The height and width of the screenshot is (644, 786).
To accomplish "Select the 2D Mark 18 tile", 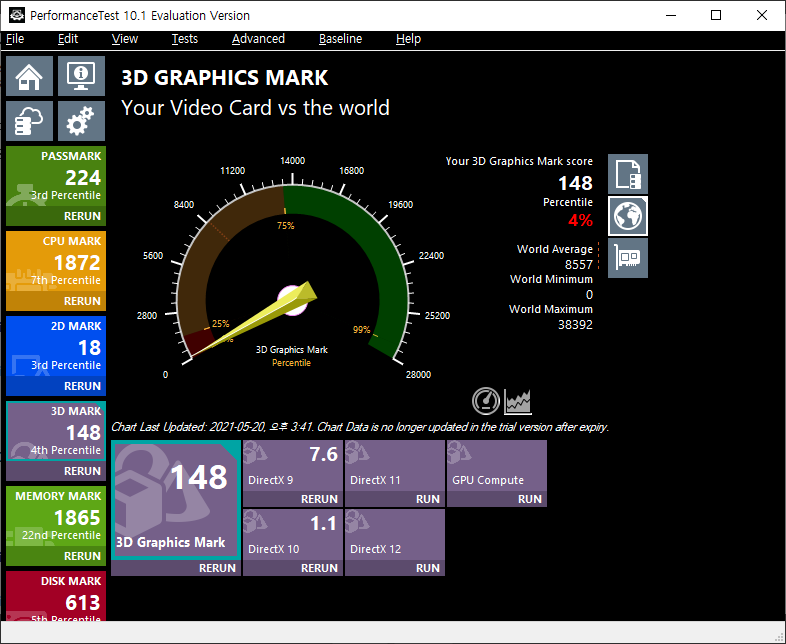I will (56, 346).
